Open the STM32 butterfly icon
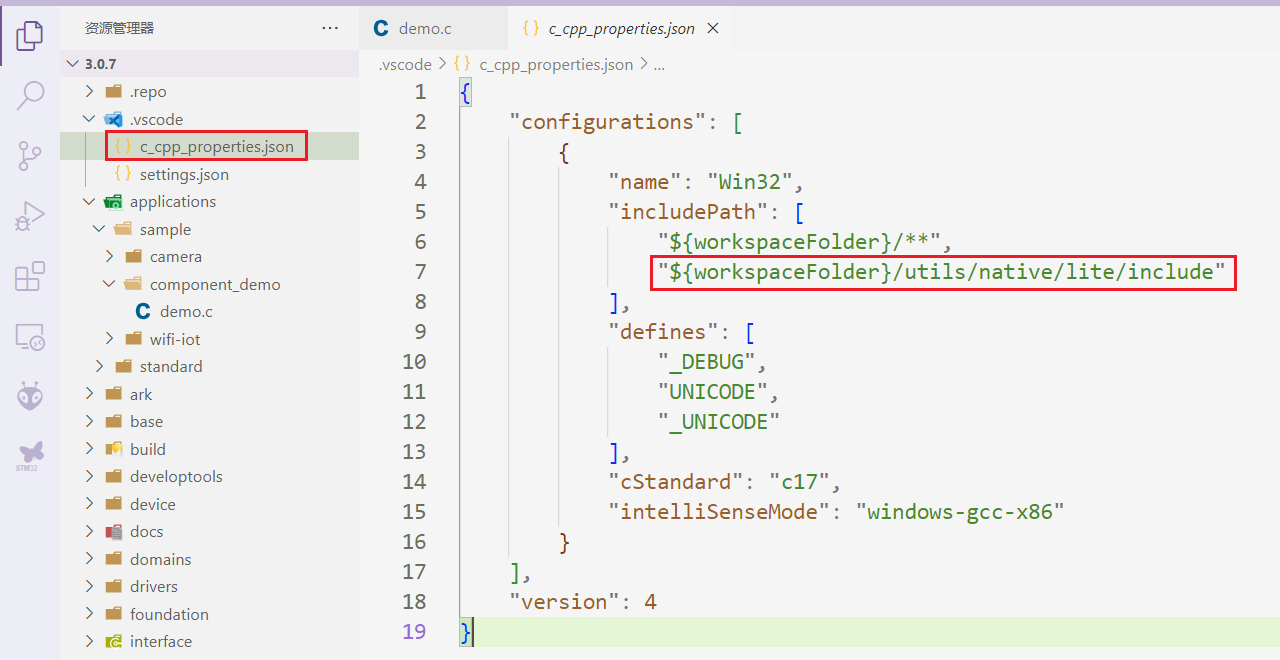This screenshot has height=660, width=1280. click(30, 455)
